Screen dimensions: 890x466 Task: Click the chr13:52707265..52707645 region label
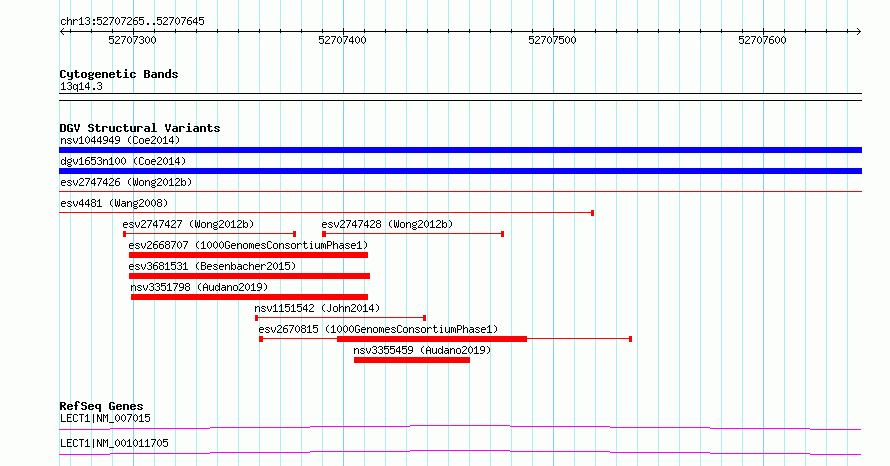(132, 22)
